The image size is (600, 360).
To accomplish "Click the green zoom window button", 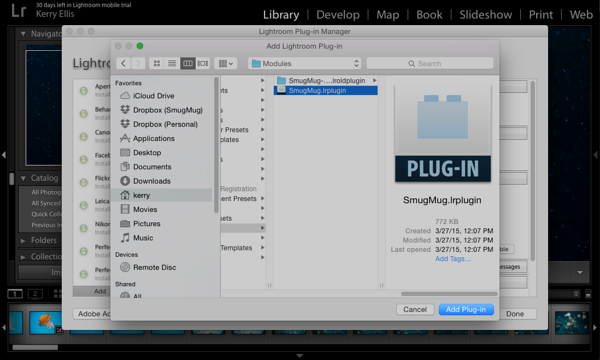I will tap(140, 46).
